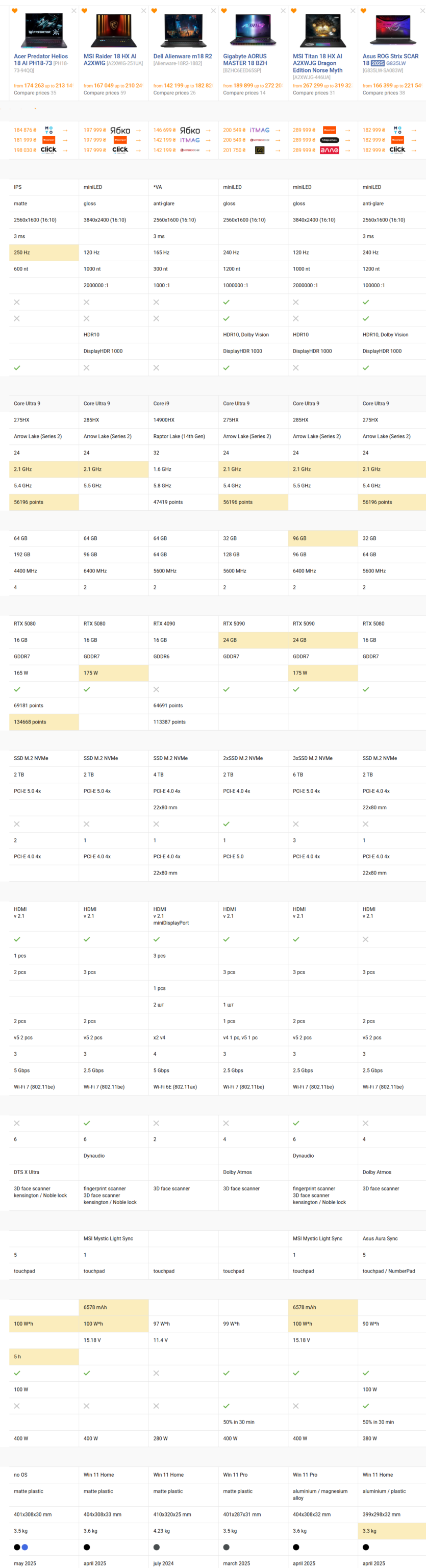This screenshot has width=426, height=1568.
Task: Remove MSI Raider 18 HX from comparison
Action: click(x=144, y=11)
